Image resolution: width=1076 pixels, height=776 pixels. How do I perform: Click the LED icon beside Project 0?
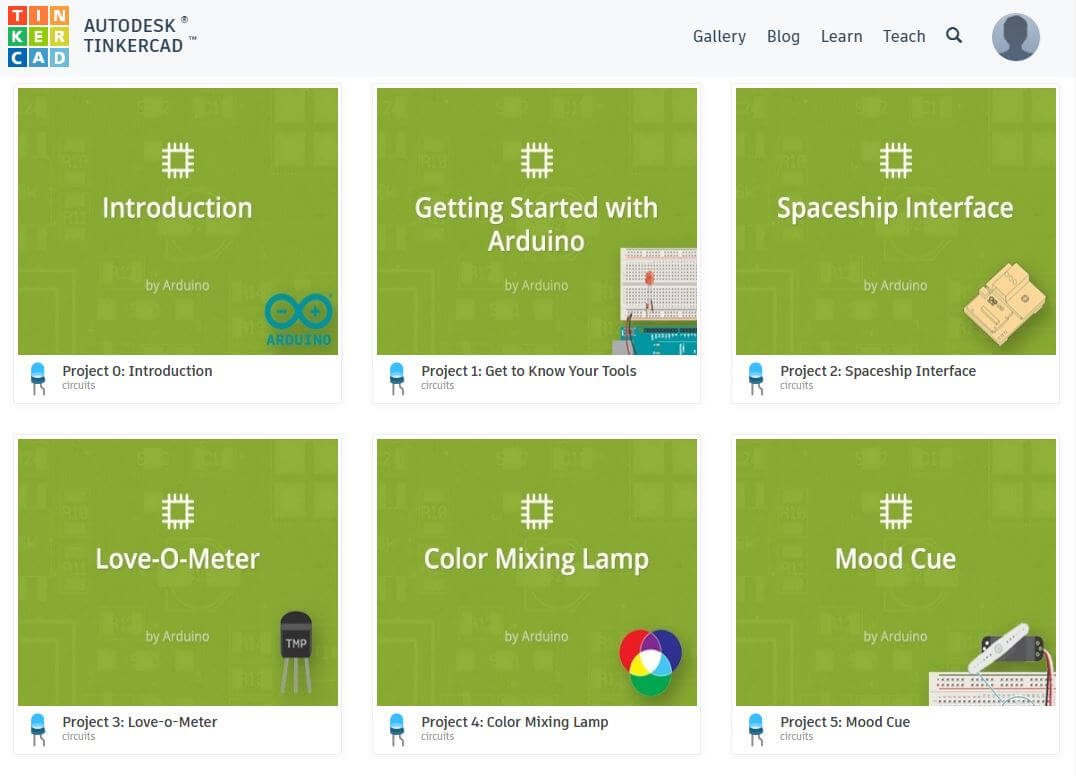[x=38, y=377]
